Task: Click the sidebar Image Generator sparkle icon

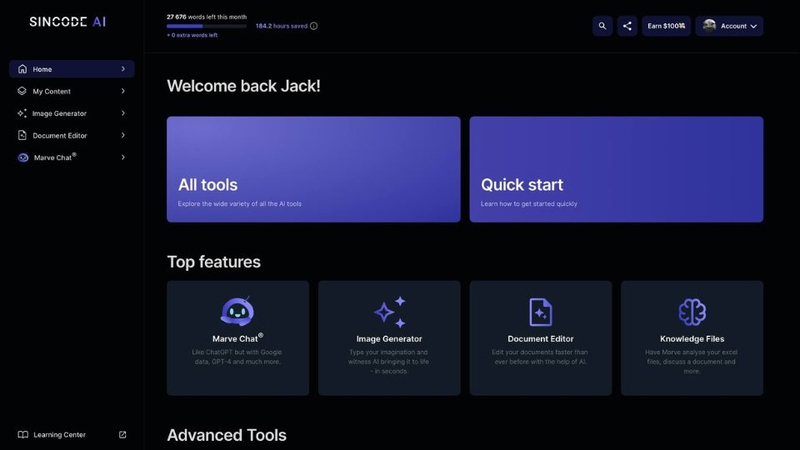Action: coord(22,113)
